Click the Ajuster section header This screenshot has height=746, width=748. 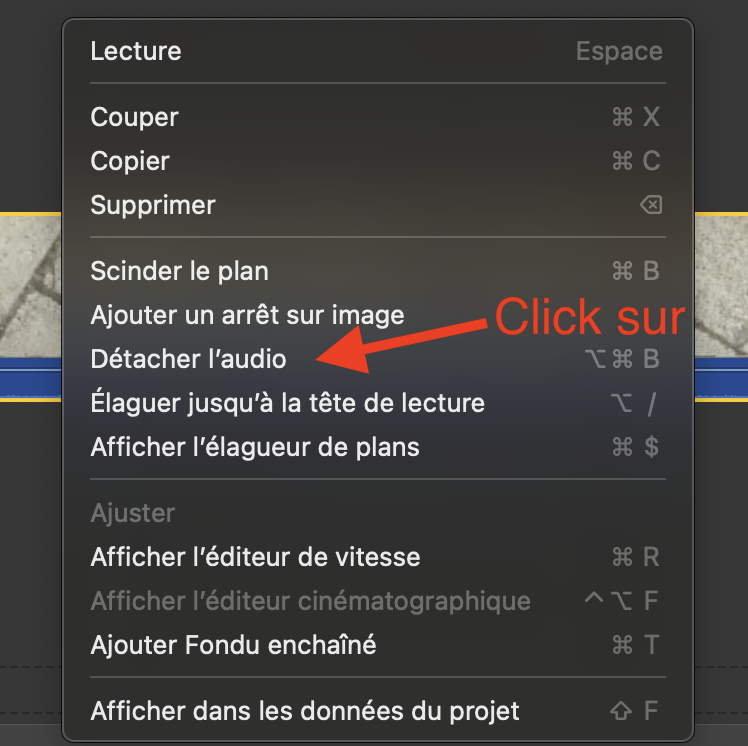132,513
